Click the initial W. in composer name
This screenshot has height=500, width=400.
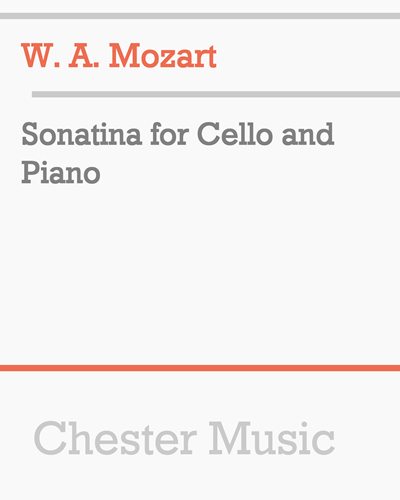coord(41,56)
